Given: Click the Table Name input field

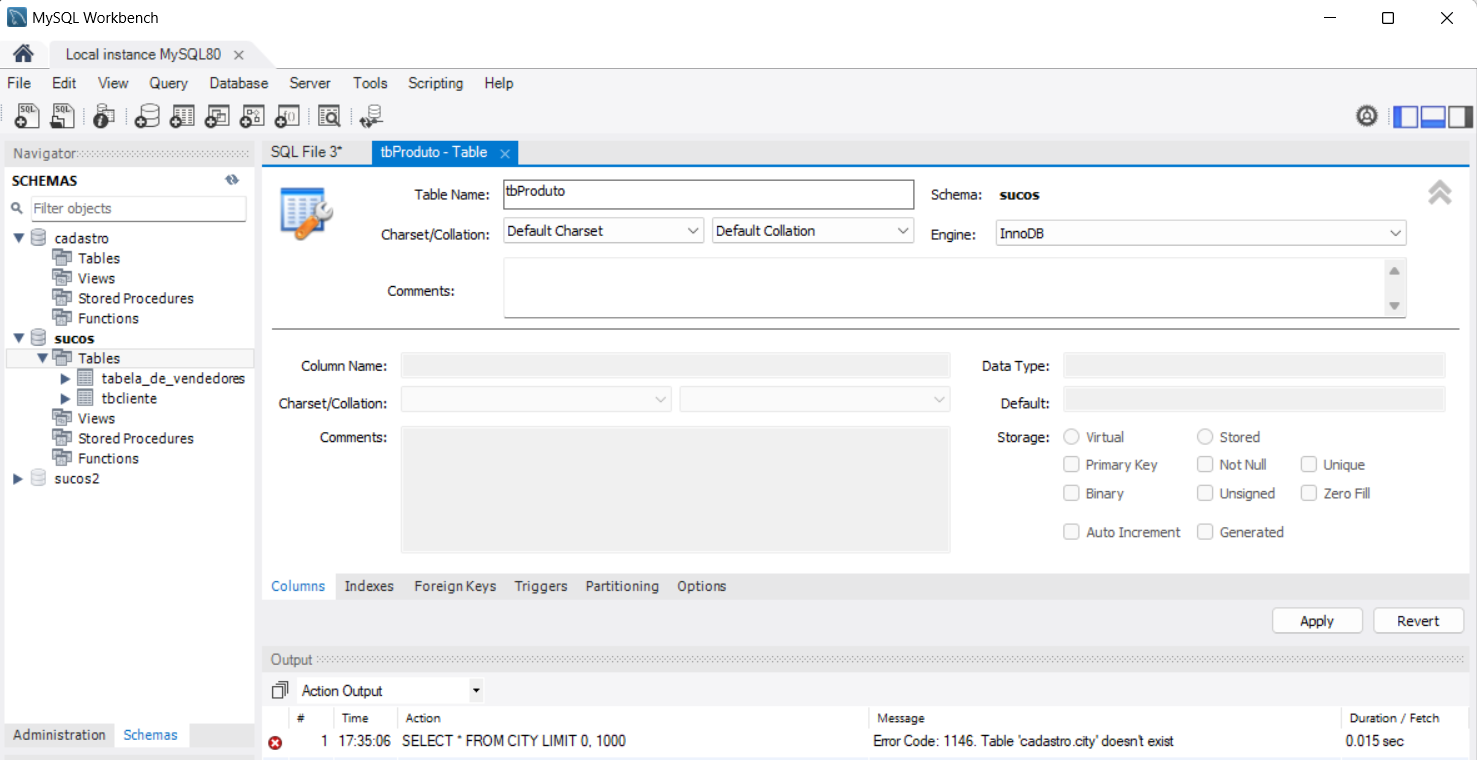Looking at the screenshot, I should [708, 194].
